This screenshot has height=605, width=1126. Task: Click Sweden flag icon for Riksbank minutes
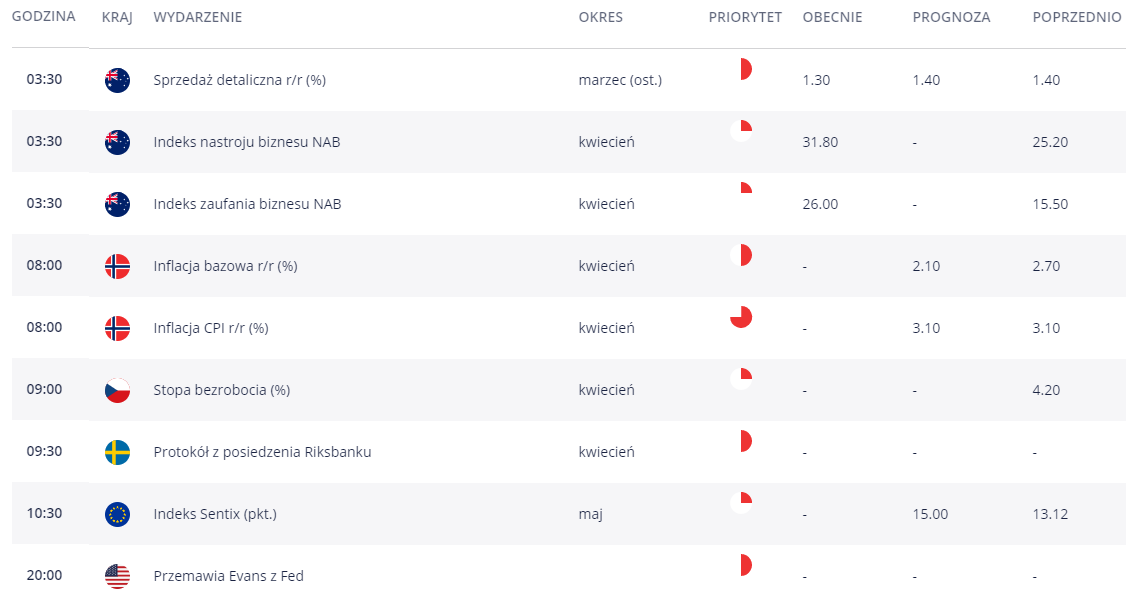pos(117,452)
